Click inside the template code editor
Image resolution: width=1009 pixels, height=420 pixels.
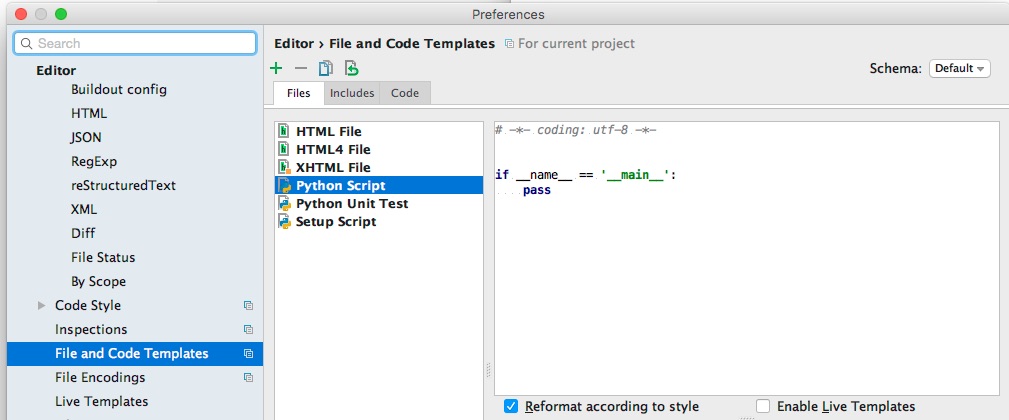pyautogui.click(x=746, y=290)
